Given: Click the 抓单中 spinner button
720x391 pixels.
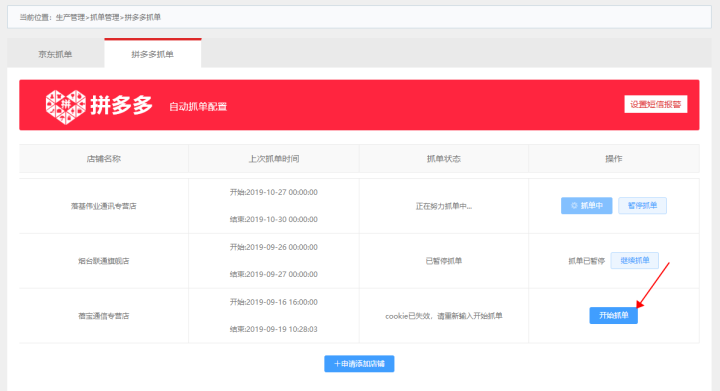Looking at the screenshot, I should [x=586, y=206].
